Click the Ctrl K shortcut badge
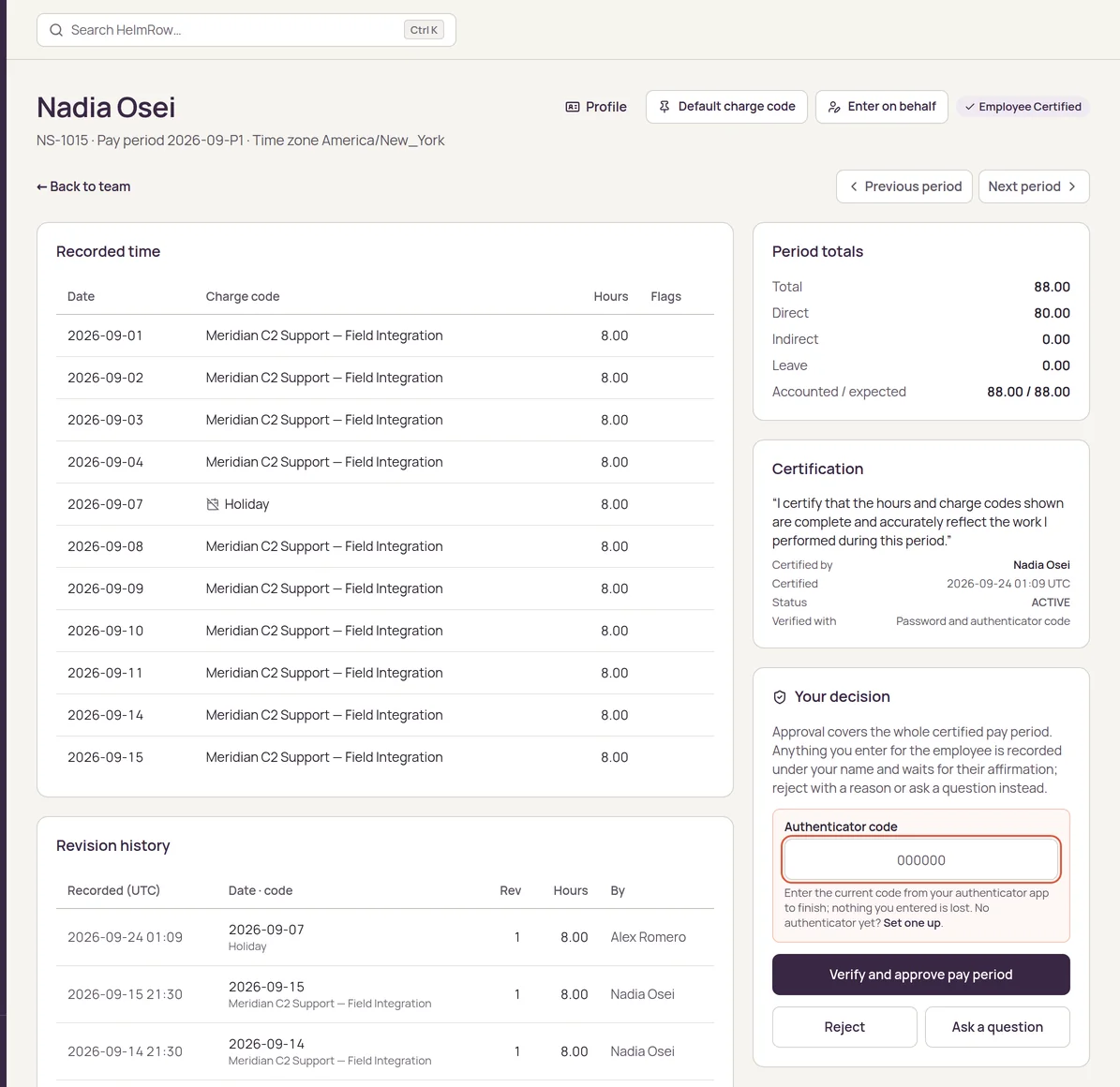Screen dimensions: 1120x1087 coord(424,30)
